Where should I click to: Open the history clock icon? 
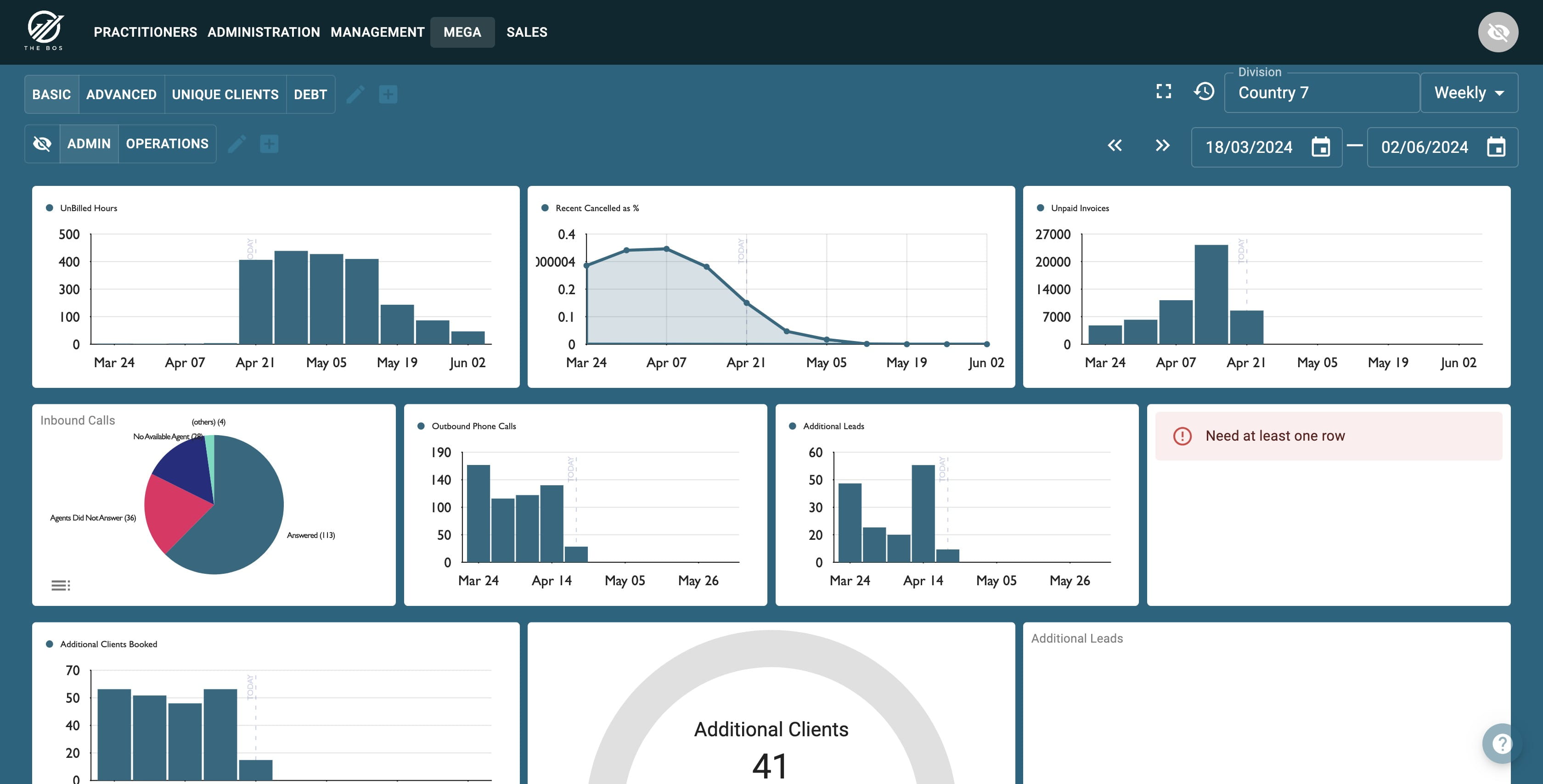pos(1204,91)
